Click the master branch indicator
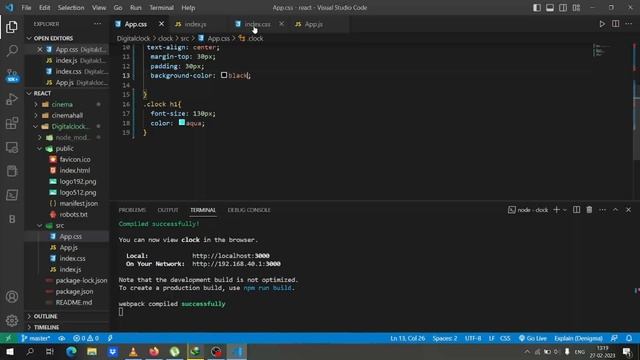Viewport: 640px width, 360px height. 36,338
